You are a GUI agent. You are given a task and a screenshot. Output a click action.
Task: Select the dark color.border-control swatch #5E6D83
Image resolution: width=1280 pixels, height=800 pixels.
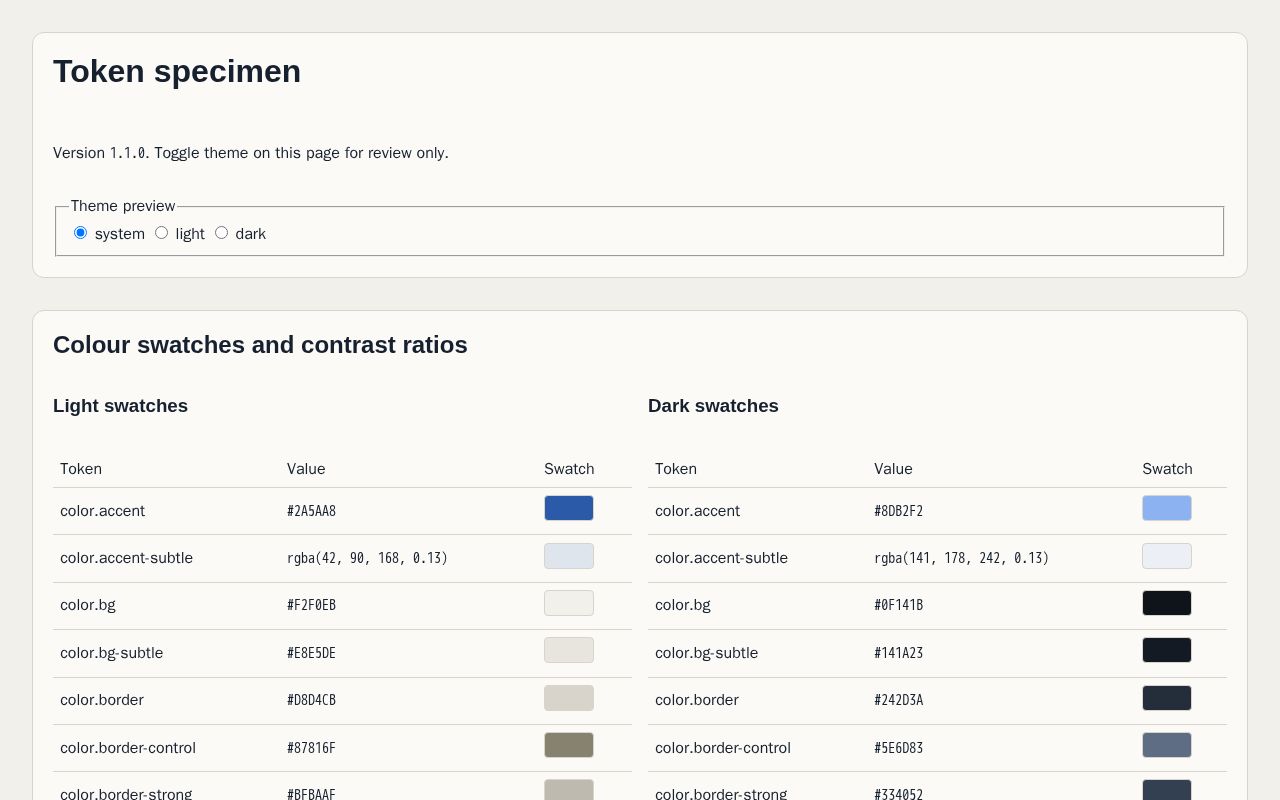pyautogui.click(x=1167, y=745)
